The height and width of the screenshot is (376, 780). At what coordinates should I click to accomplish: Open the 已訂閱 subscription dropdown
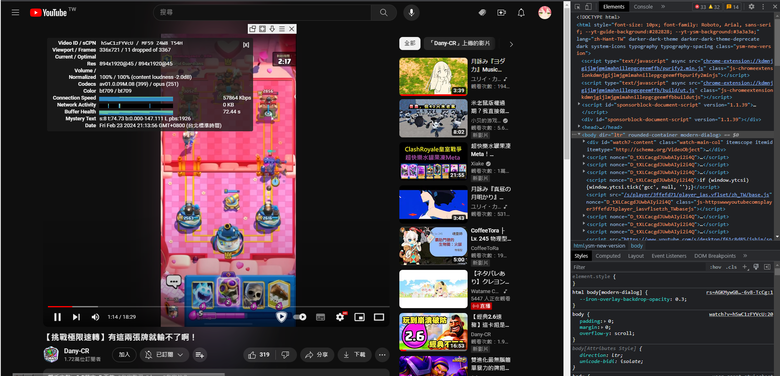164,355
